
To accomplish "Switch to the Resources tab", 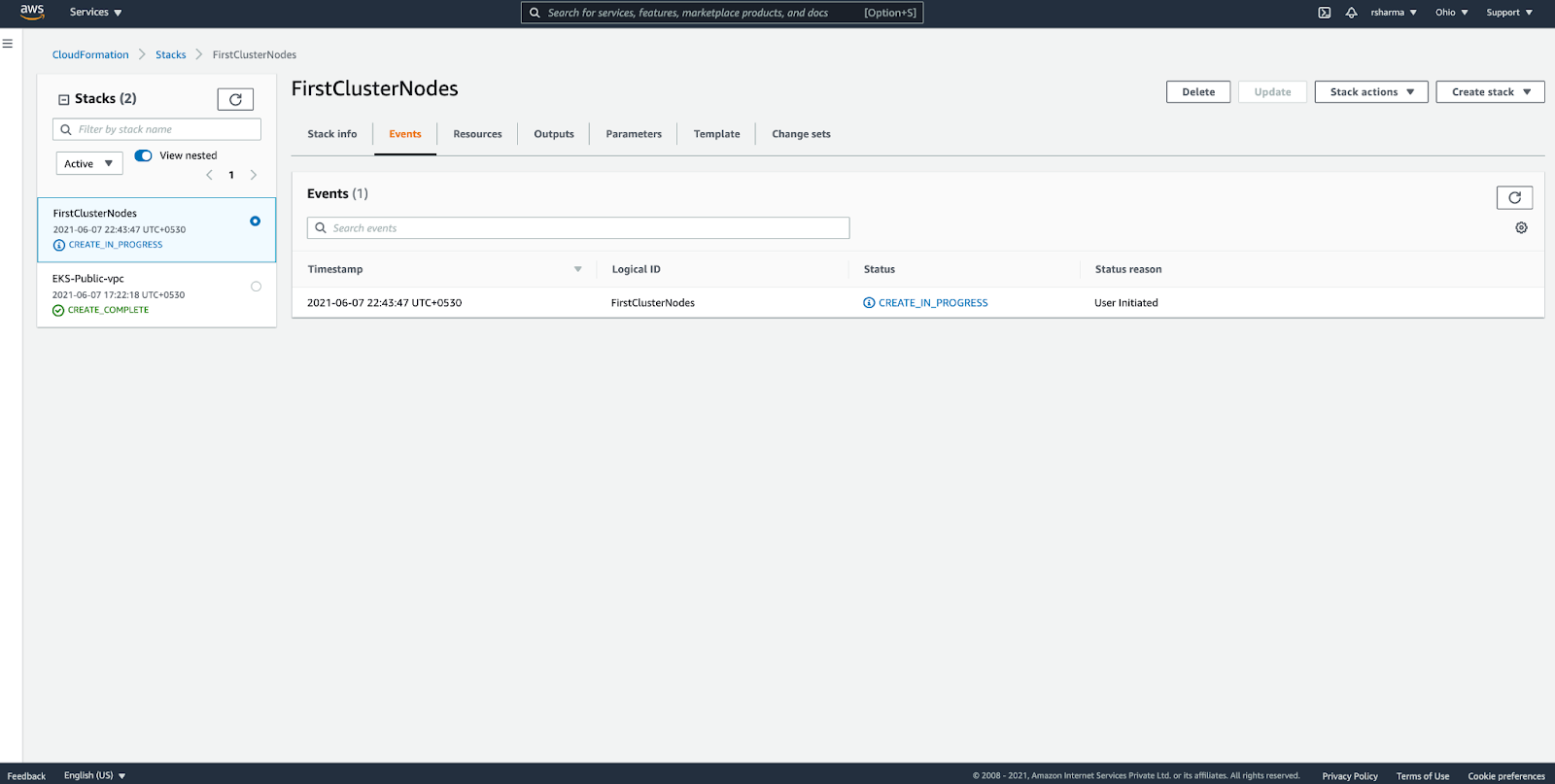I will pos(477,134).
